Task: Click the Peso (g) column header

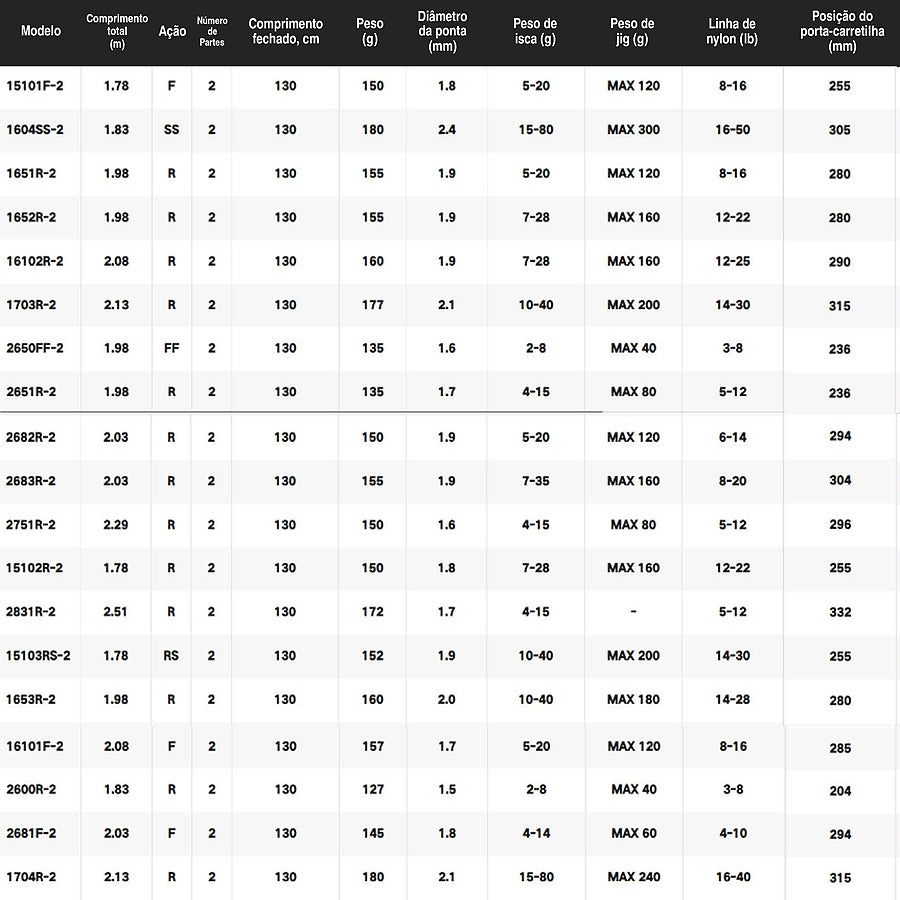Action: tap(370, 32)
